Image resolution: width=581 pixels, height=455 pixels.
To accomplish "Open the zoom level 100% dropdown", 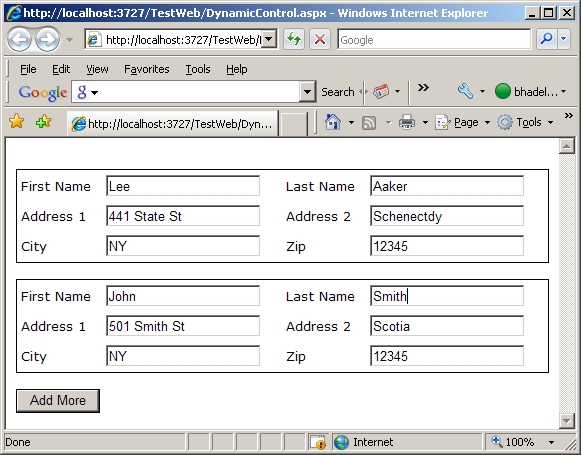I will point(552,442).
